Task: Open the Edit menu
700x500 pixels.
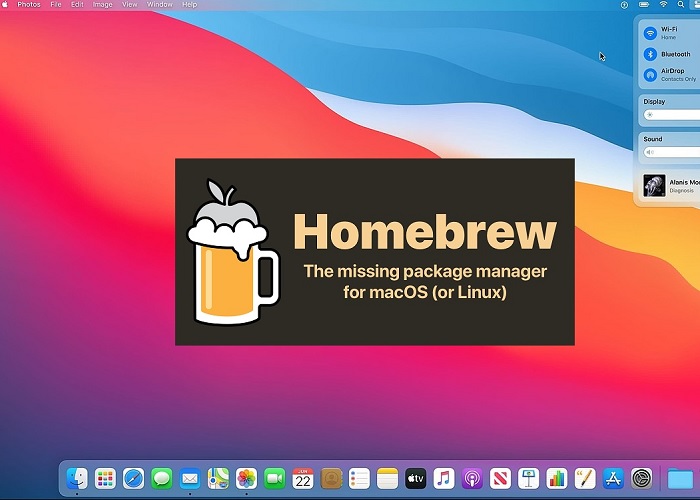Action: point(77,4)
